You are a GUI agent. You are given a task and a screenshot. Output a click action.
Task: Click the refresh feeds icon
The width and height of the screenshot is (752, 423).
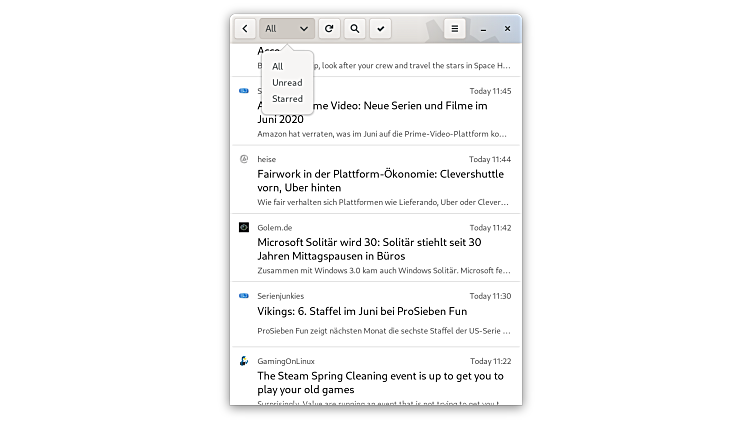coord(329,29)
